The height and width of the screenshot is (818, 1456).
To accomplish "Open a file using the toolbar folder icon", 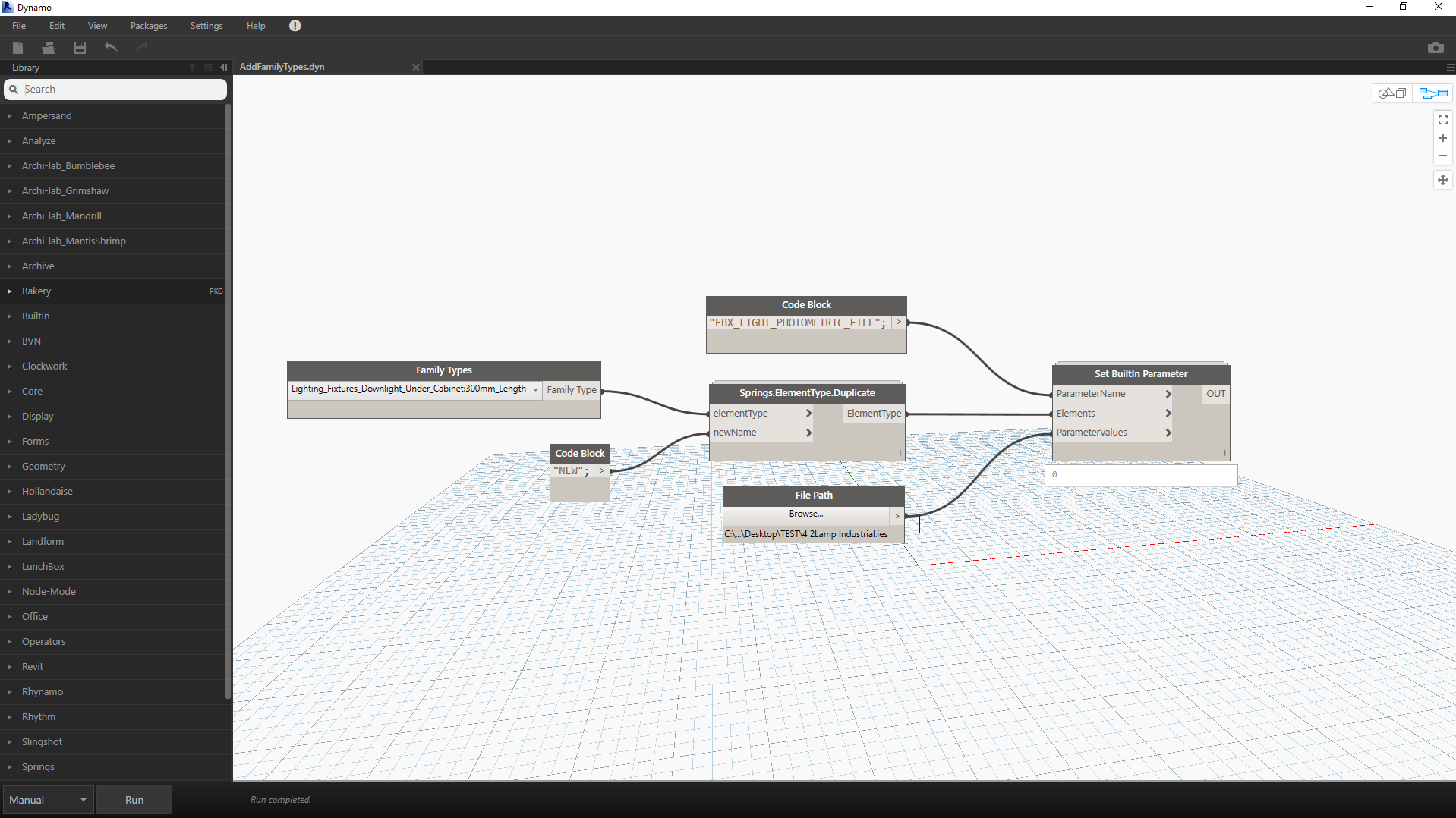I will coord(49,48).
